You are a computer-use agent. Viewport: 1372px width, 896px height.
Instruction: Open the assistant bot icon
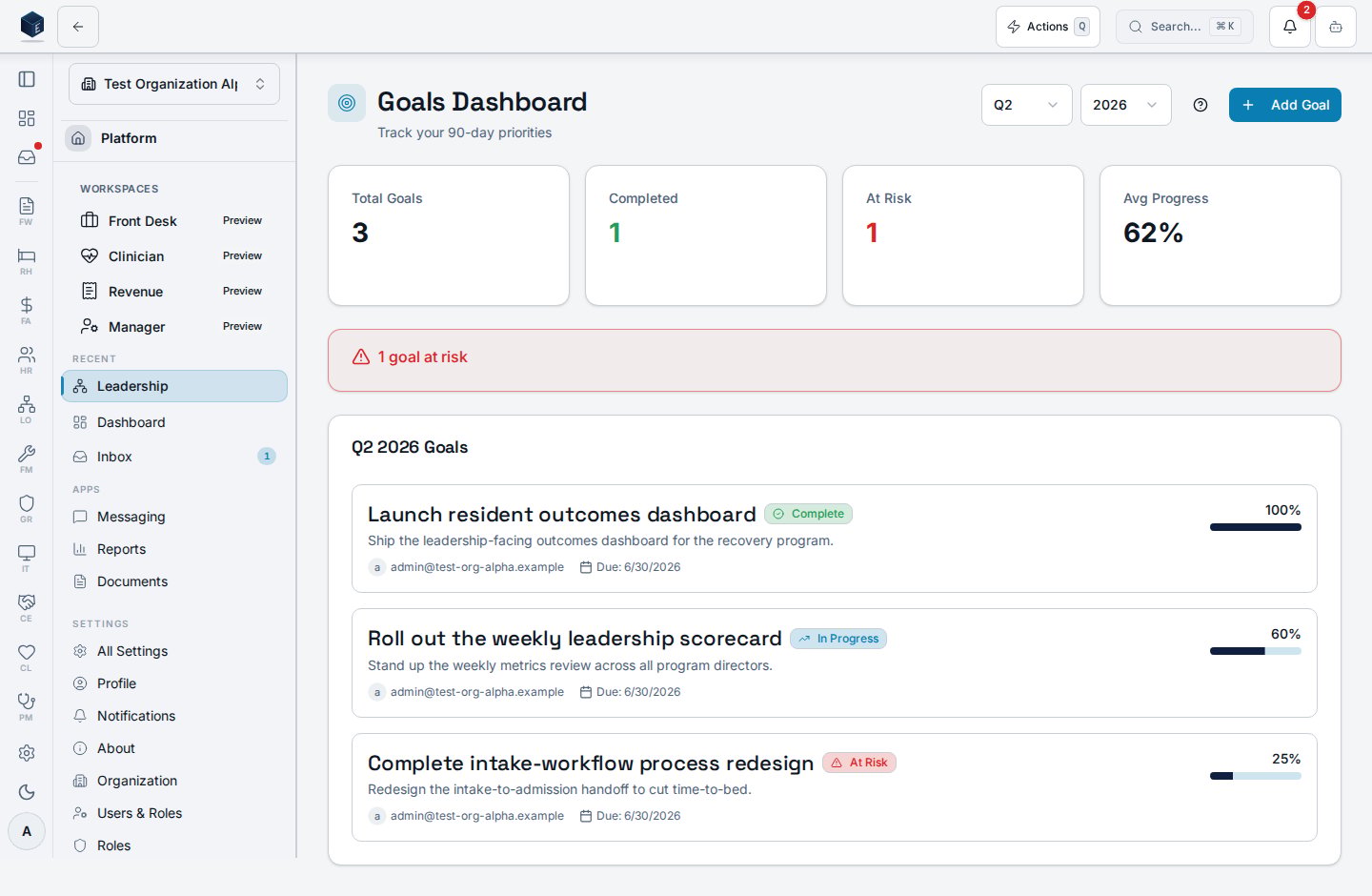(x=1336, y=27)
